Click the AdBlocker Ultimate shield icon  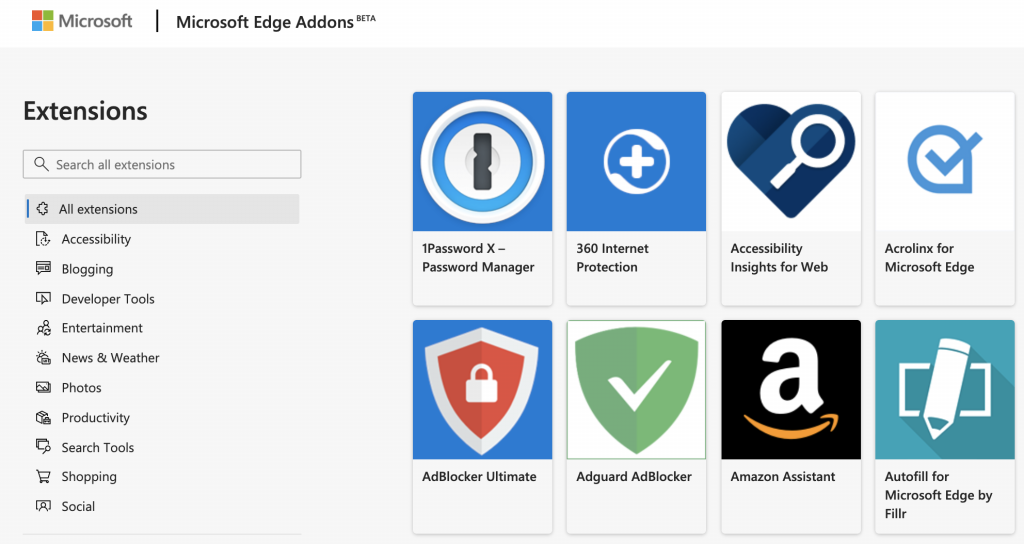pyautogui.click(x=482, y=389)
